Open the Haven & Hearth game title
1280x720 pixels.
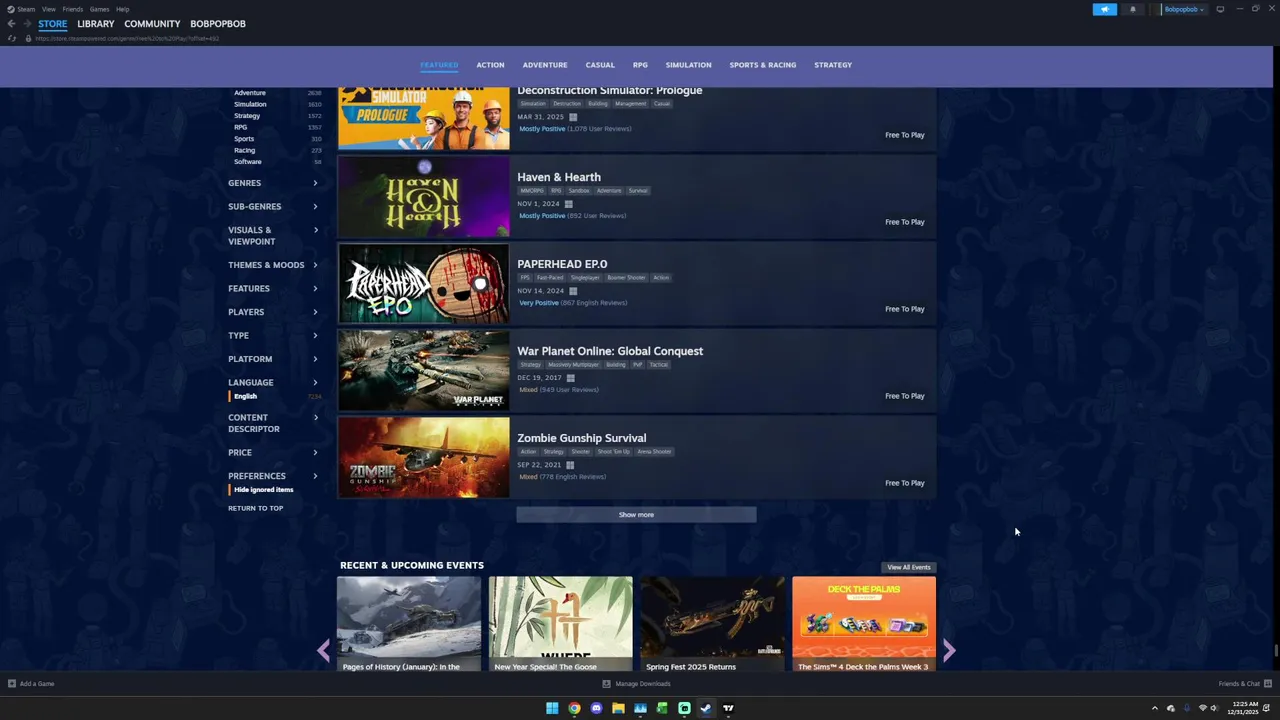point(559,177)
